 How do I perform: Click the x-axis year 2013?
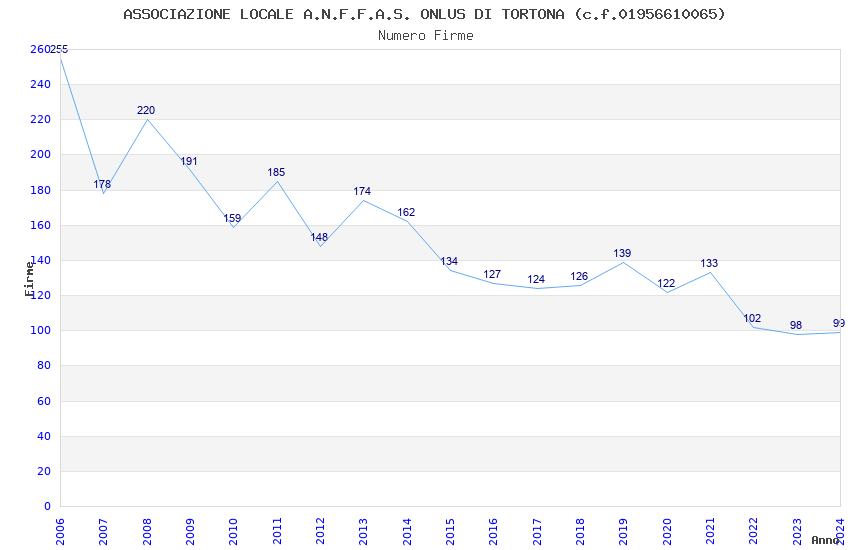(363, 532)
